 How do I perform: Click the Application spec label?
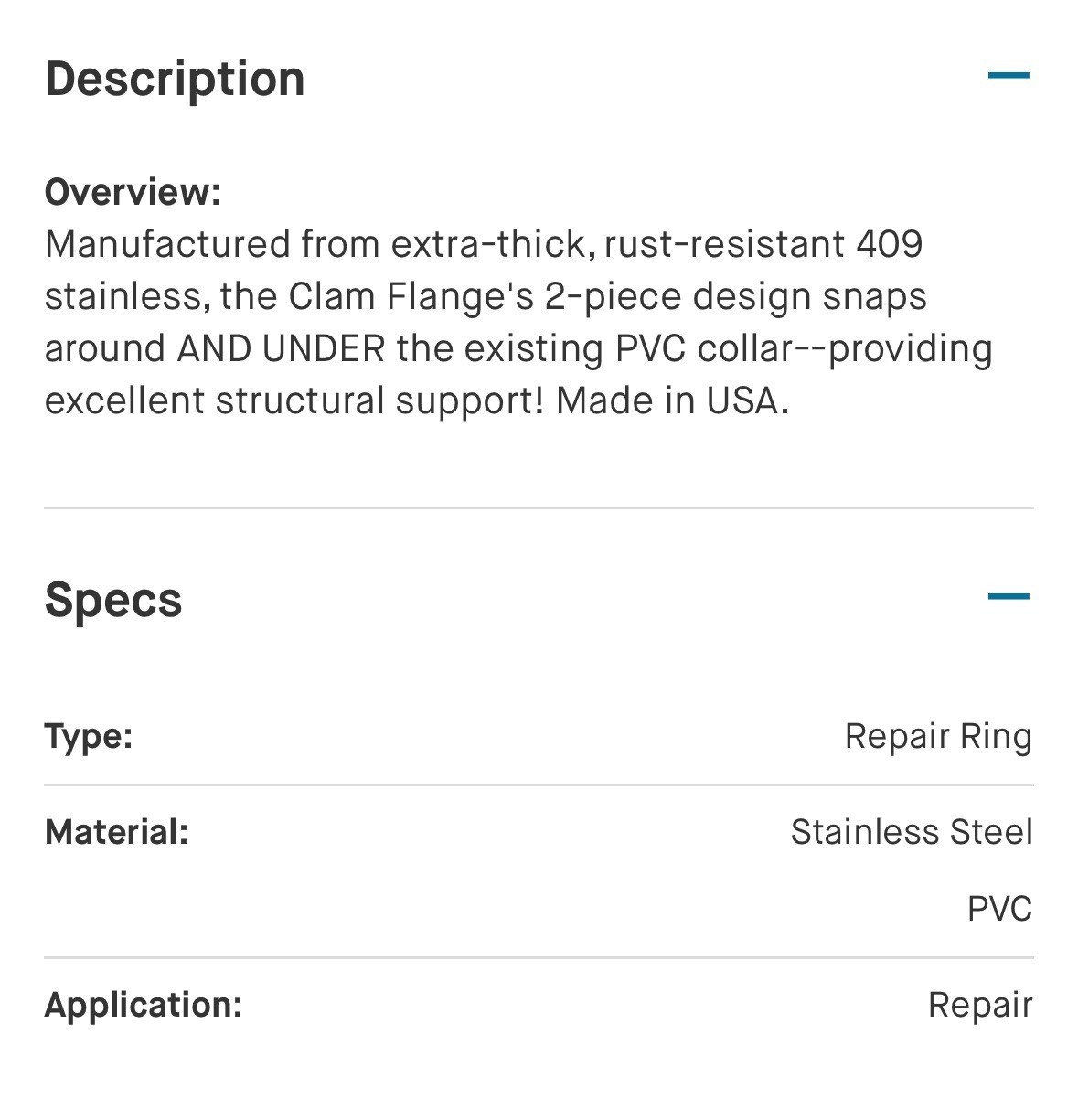[x=144, y=1005]
